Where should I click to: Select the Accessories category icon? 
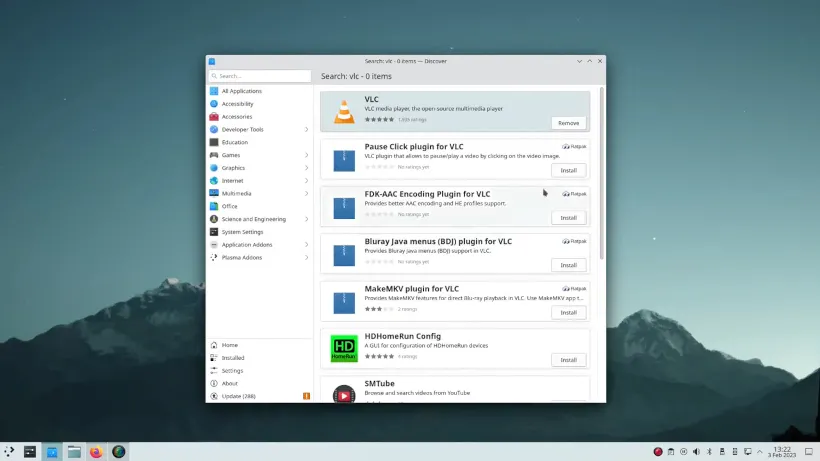(x=214, y=117)
